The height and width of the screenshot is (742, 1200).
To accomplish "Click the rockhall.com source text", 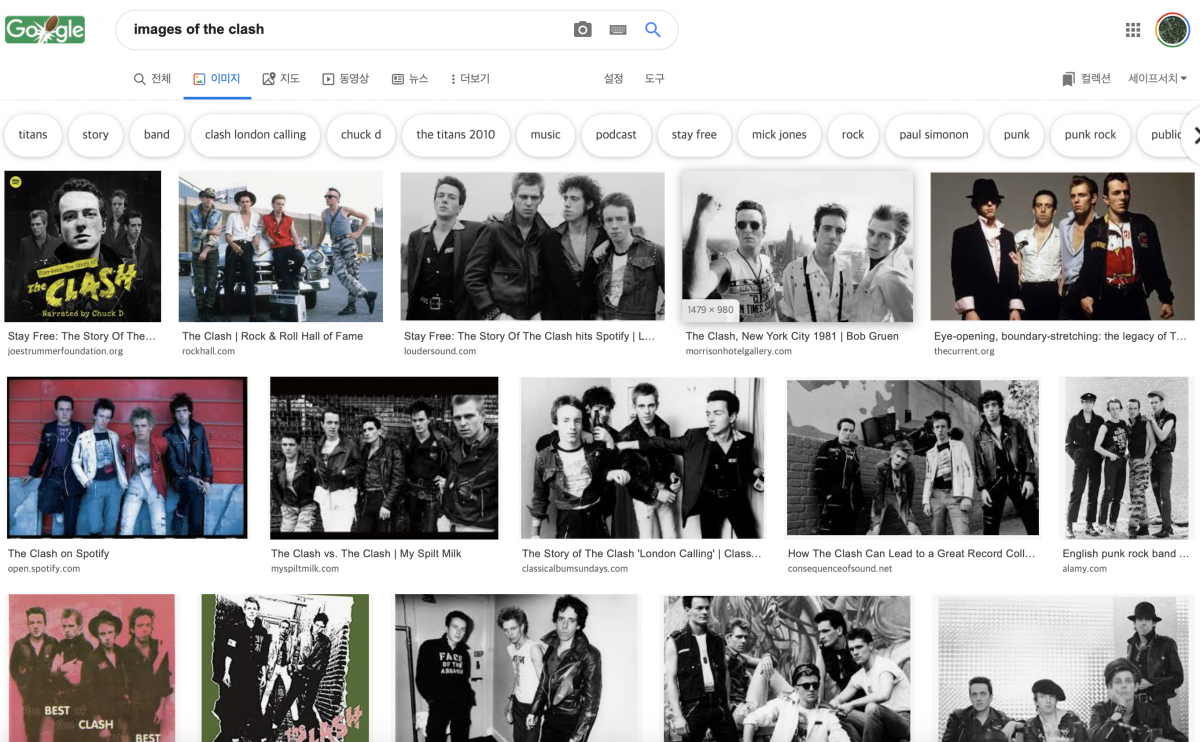I will coord(208,351).
